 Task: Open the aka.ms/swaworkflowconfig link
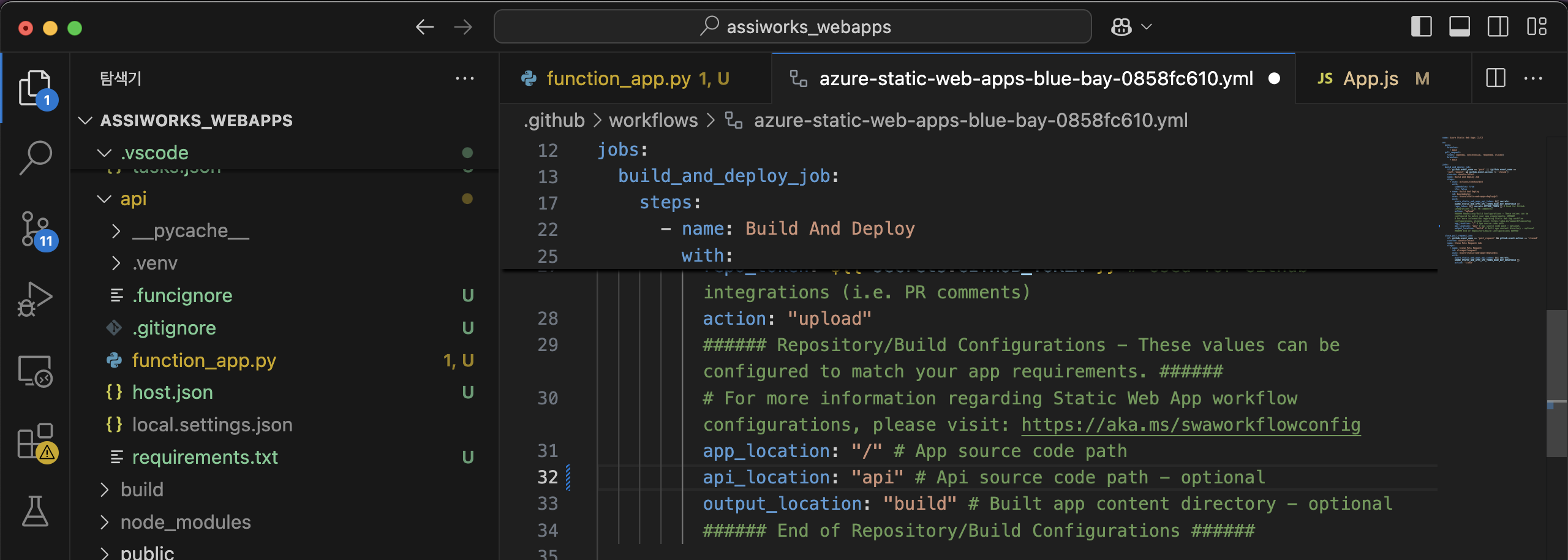[1190, 425]
